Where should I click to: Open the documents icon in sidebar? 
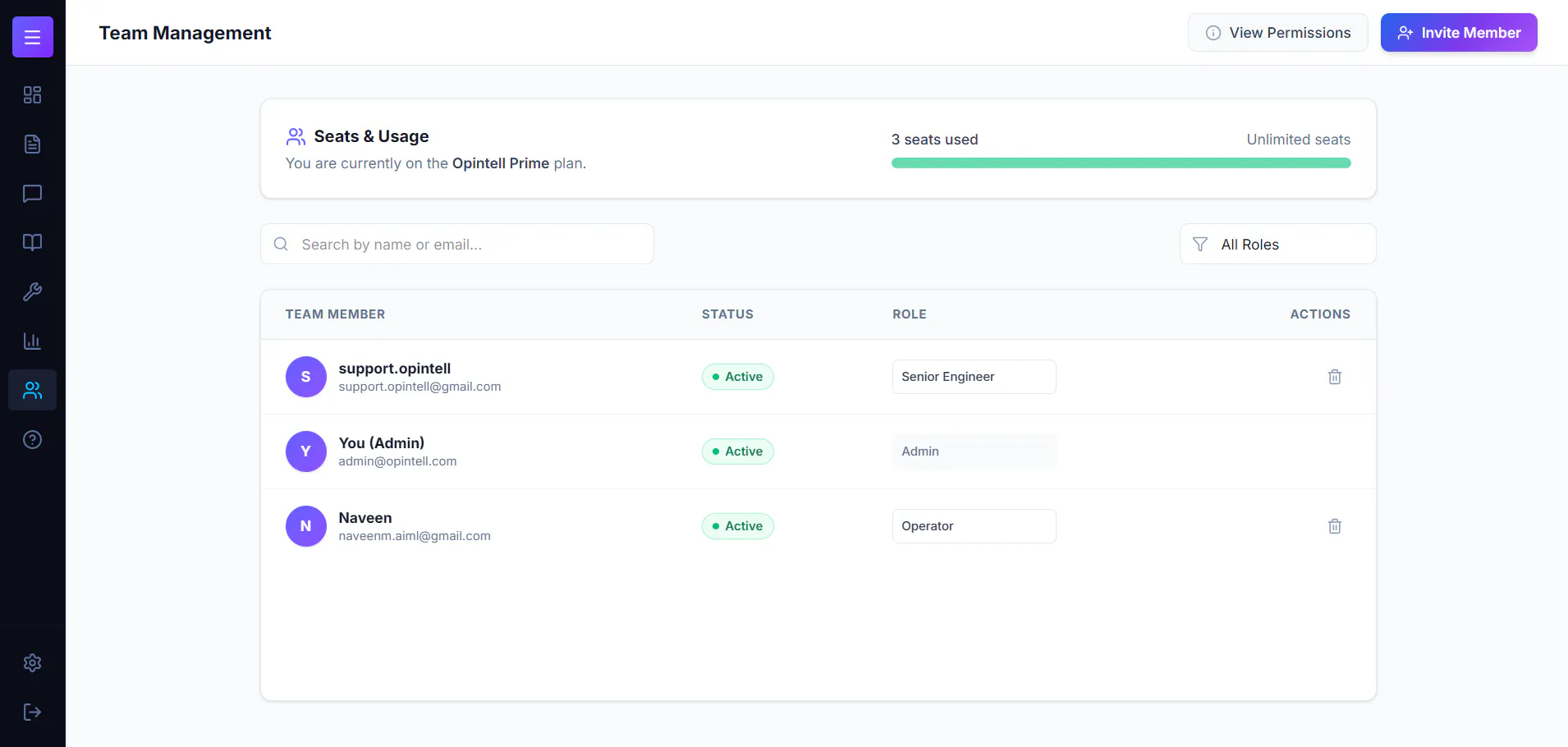[x=32, y=144]
